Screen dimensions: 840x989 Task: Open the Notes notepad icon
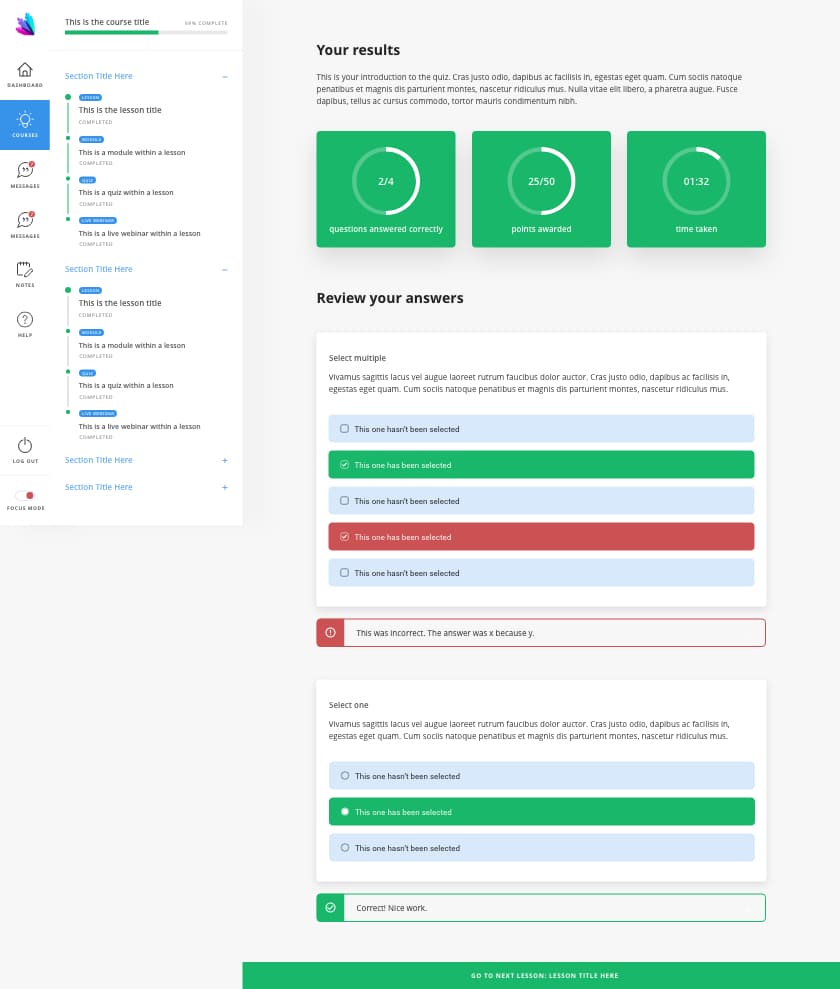pos(25,269)
